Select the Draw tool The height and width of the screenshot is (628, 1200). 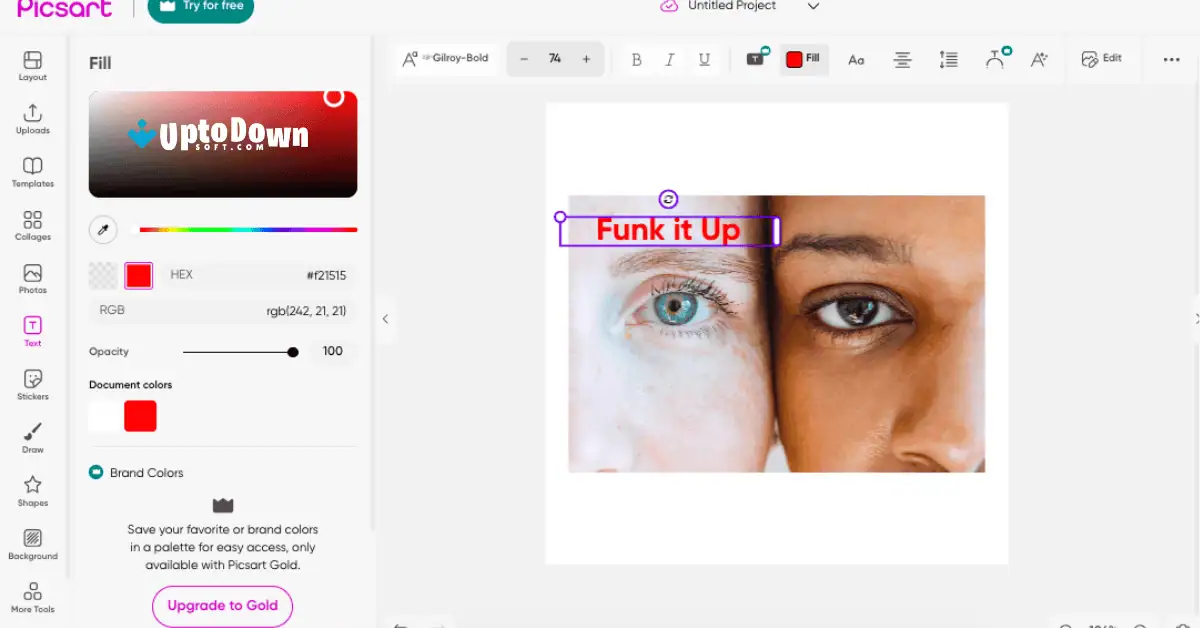coord(32,437)
